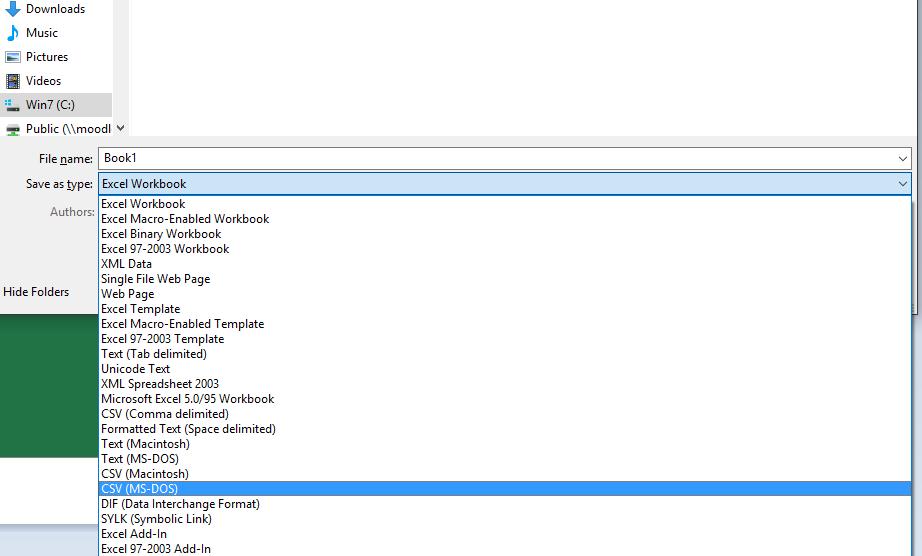This screenshot has width=922, height=556.
Task: Open the Pictures folder in sidebar
Action: pyautogui.click(x=55, y=57)
